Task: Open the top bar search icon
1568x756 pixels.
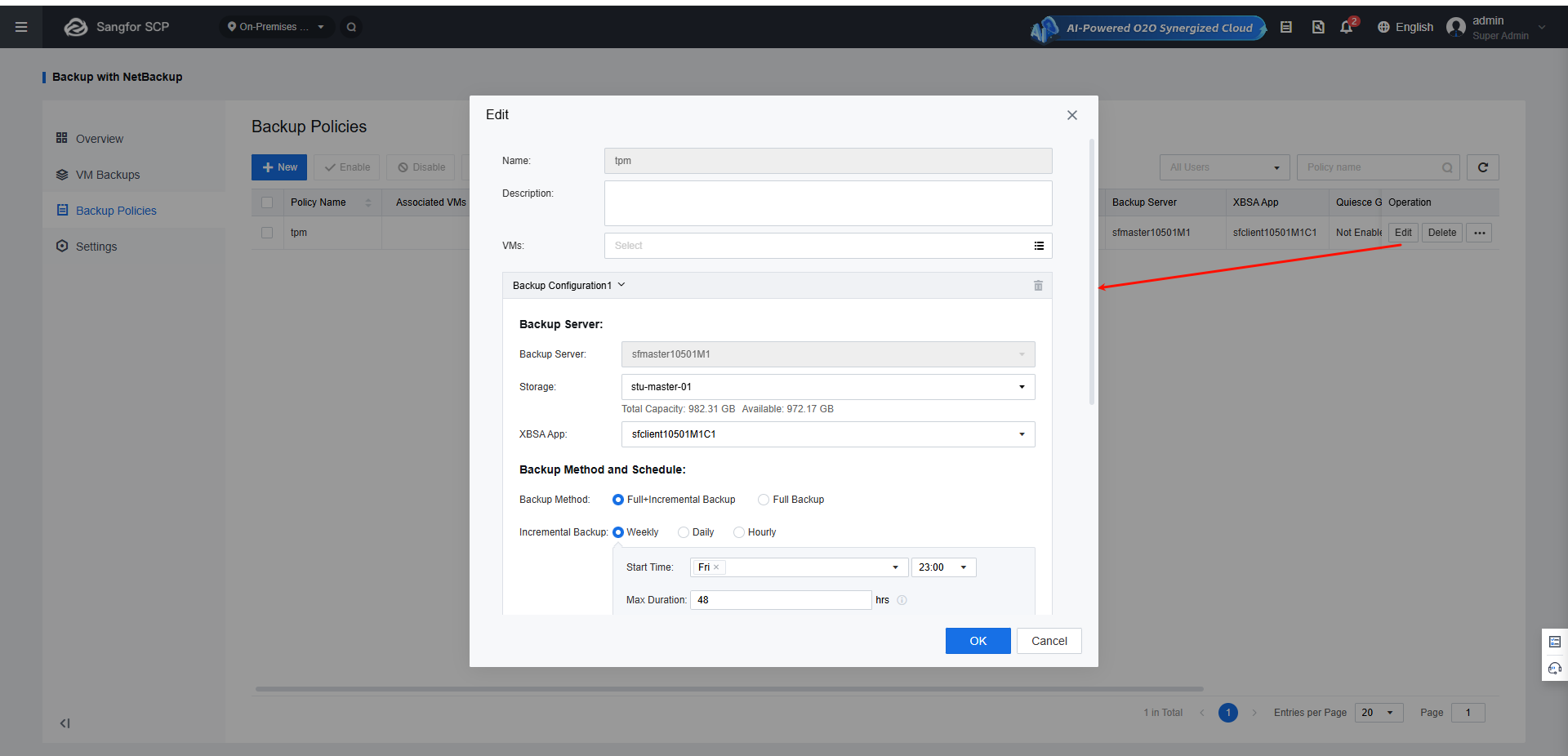Action: point(351,27)
